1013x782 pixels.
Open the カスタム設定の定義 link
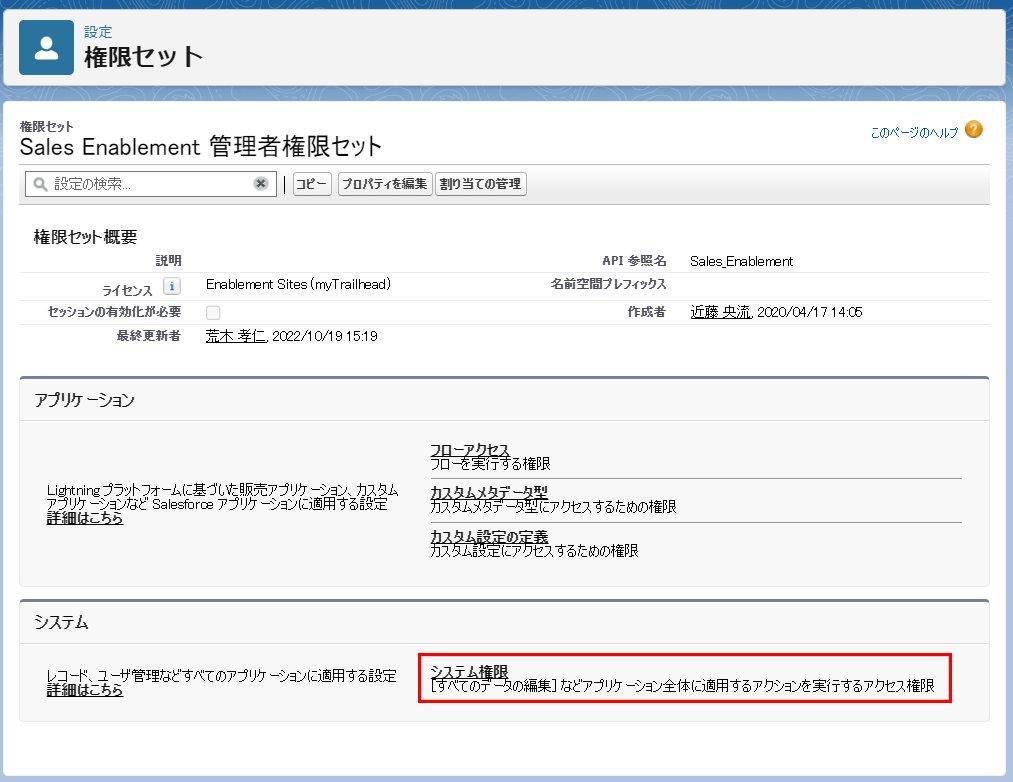pos(489,536)
